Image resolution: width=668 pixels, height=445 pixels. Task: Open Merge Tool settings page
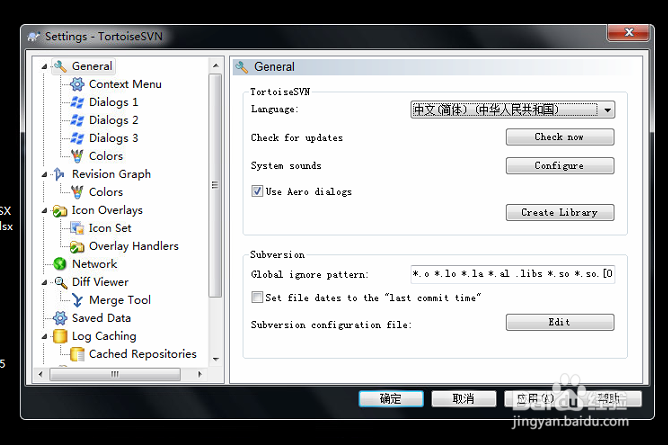click(x=120, y=300)
